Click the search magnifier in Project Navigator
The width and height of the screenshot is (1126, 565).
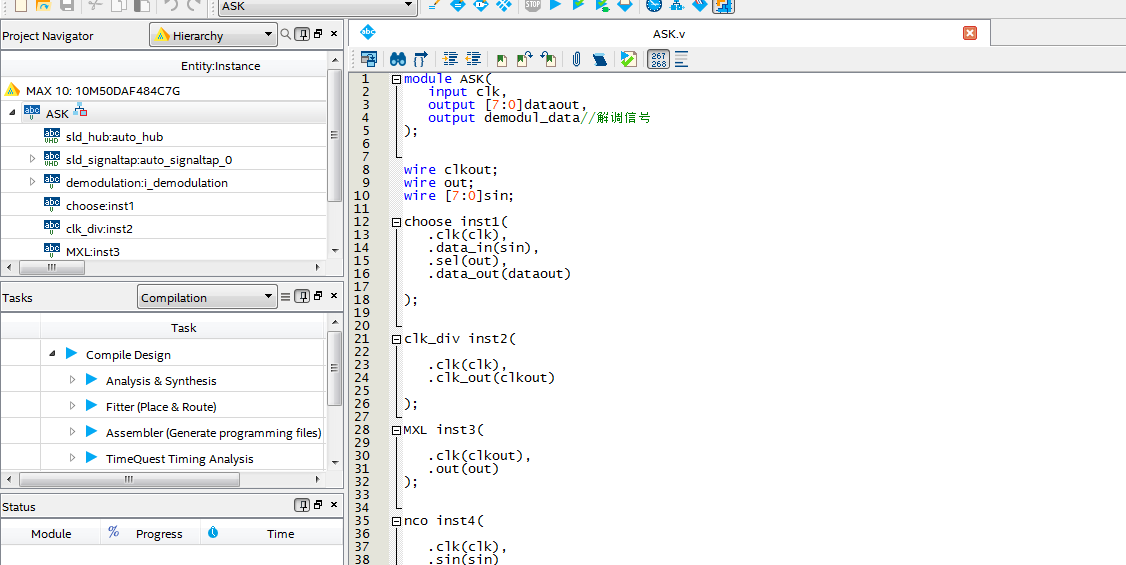[286, 34]
